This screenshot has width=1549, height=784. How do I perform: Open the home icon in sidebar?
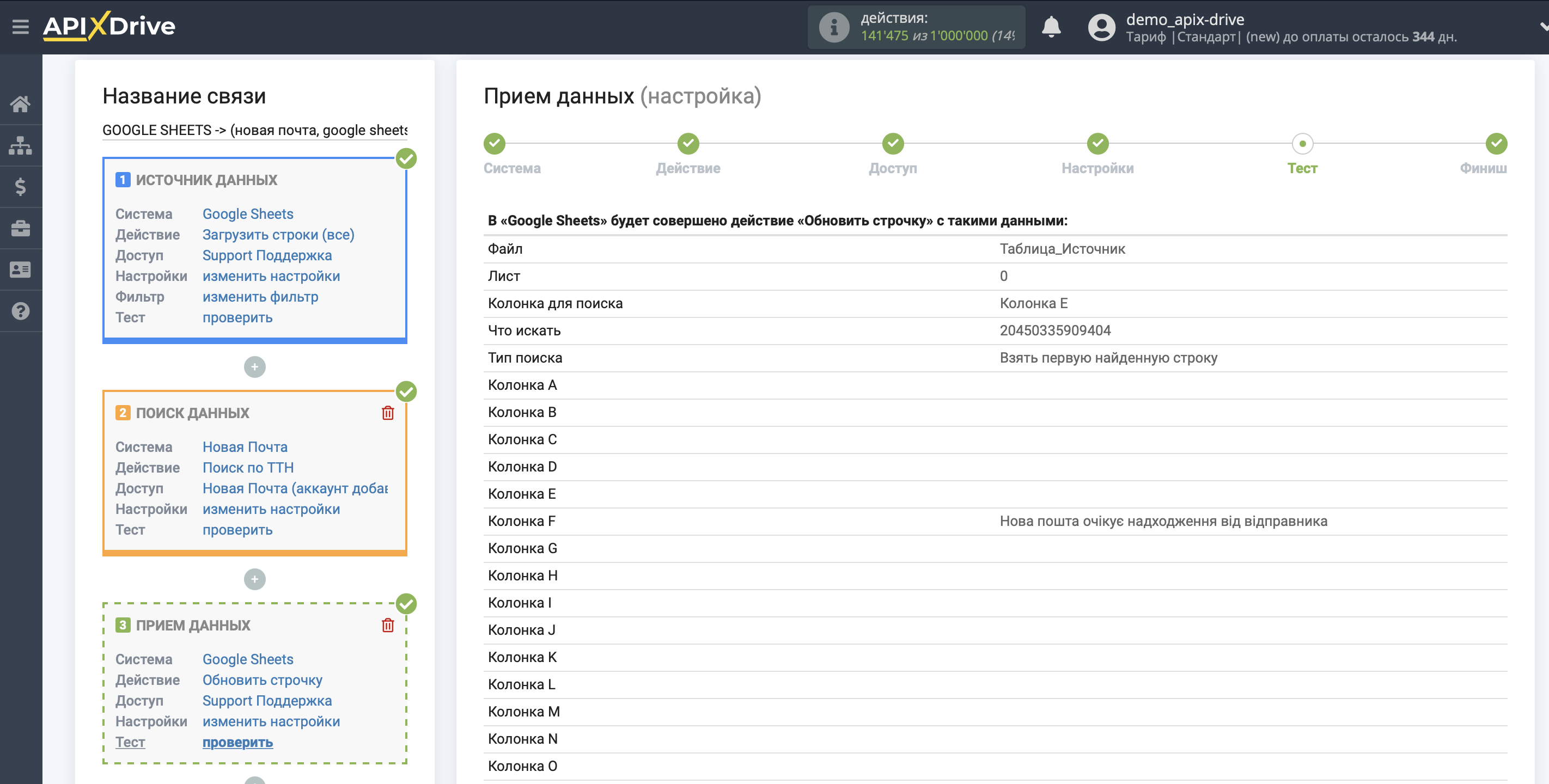(x=21, y=104)
